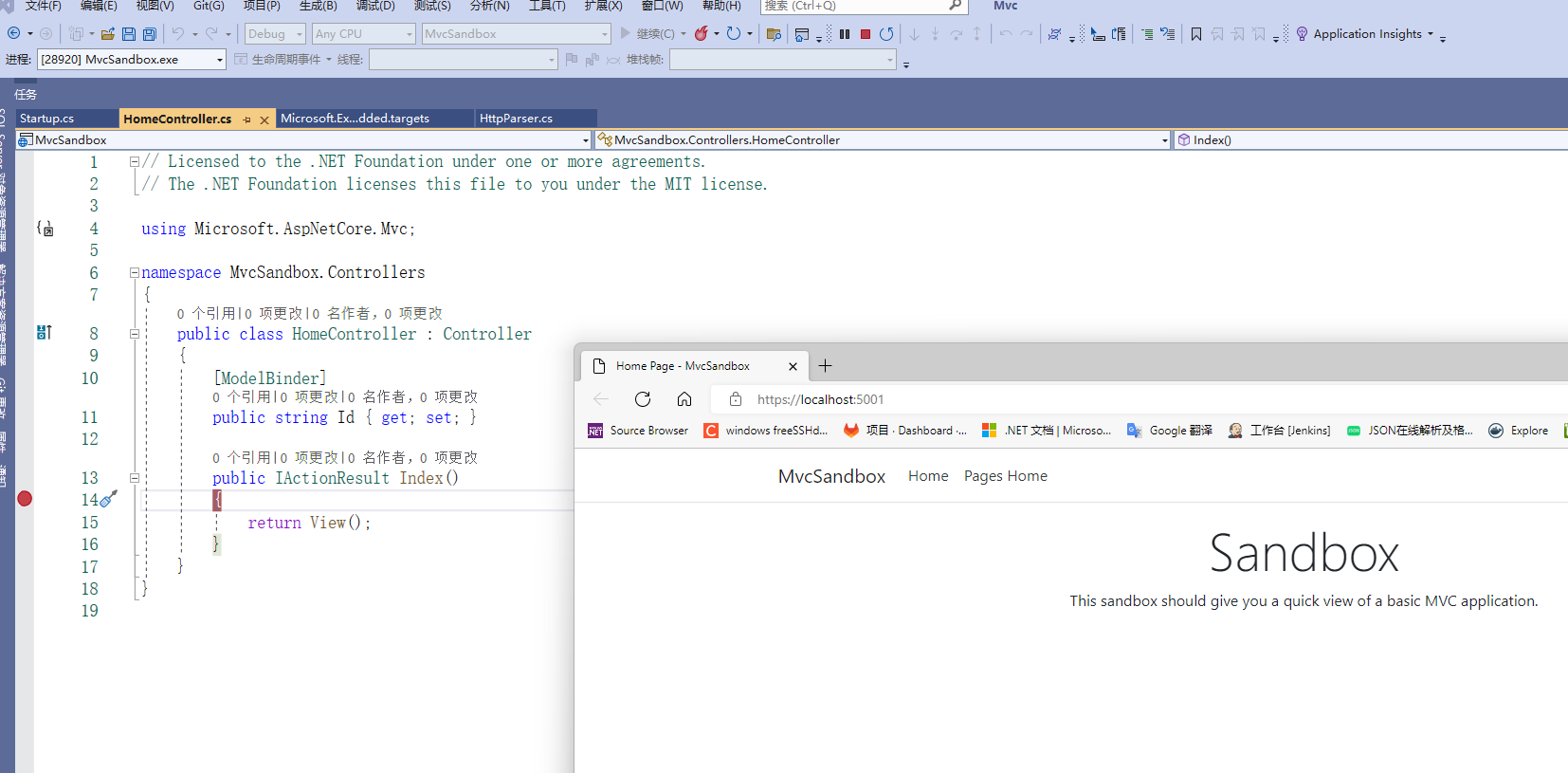The height and width of the screenshot is (773, 1568).
Task: Toggle the breakpoint on line 14
Action: 25,499
